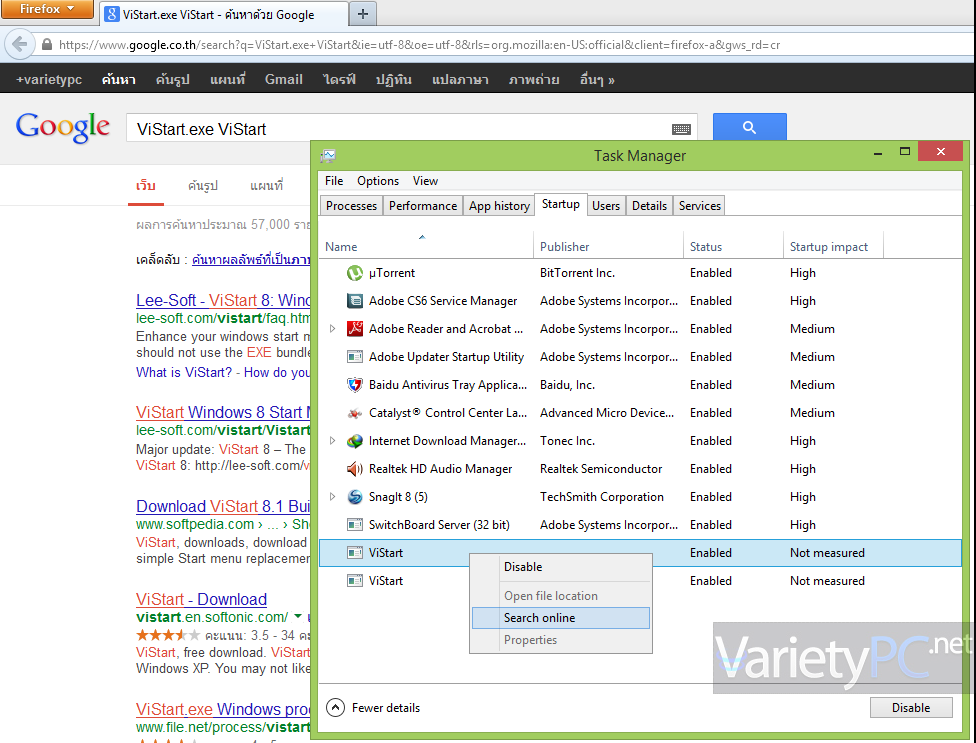Image resolution: width=976 pixels, height=743 pixels.
Task: Click the SwitchBoard Server icon
Action: 355,525
